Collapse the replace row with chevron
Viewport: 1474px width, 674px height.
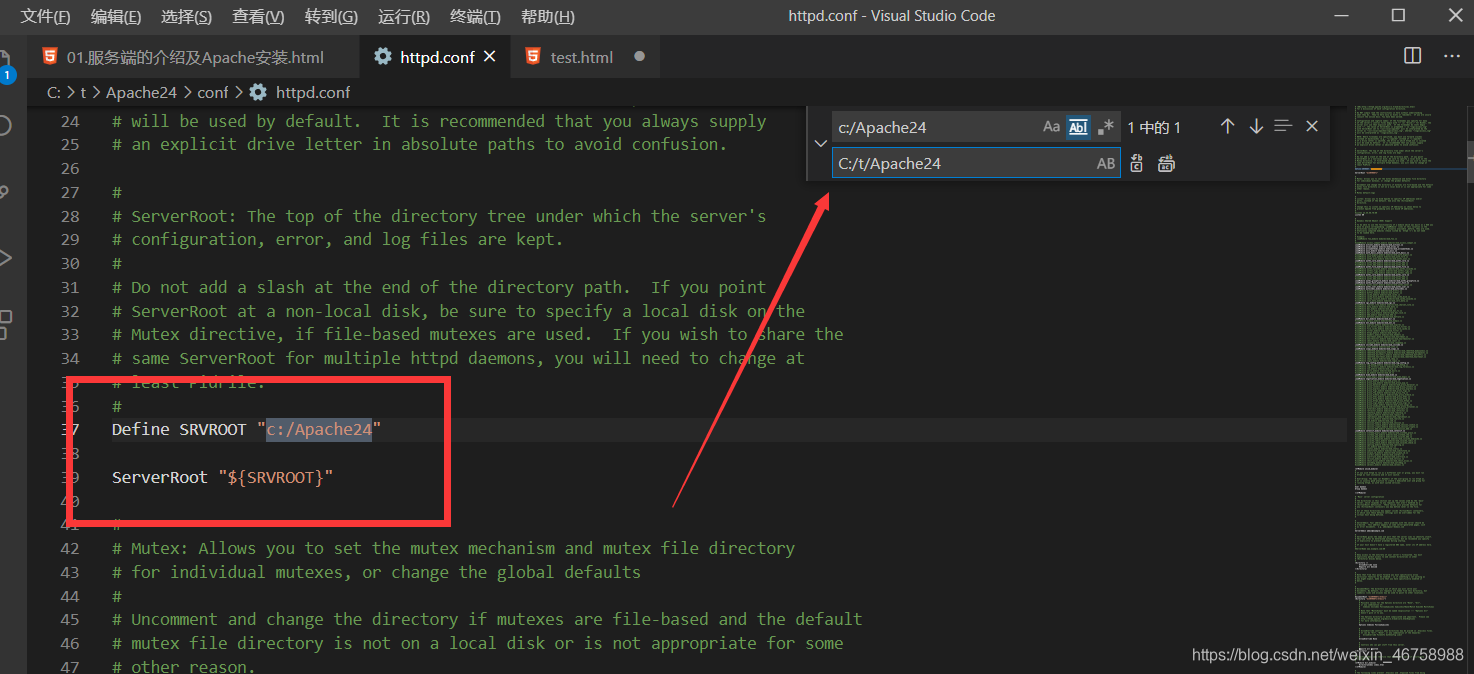pyautogui.click(x=821, y=144)
